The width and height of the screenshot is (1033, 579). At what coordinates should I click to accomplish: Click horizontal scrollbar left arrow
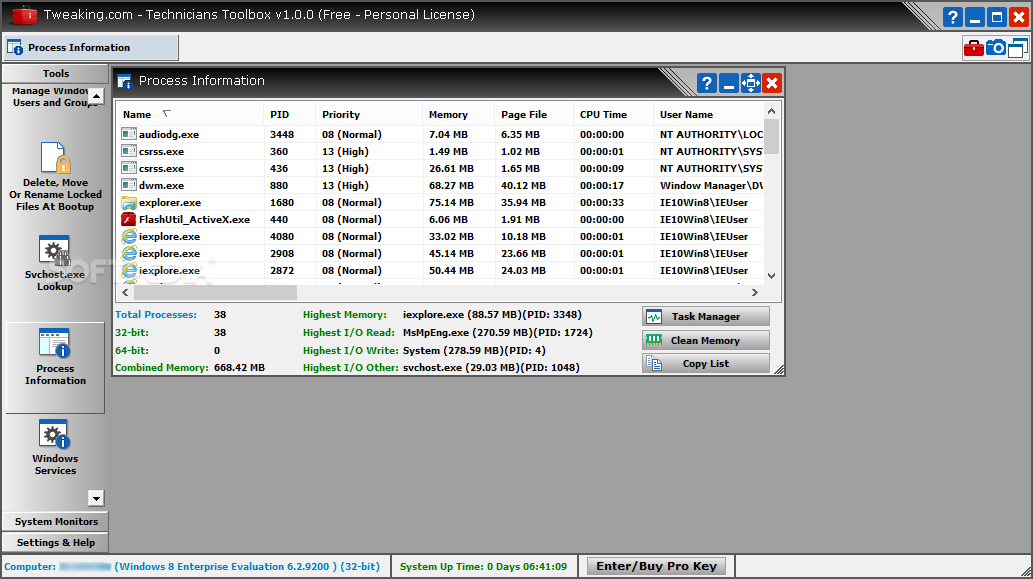click(x=125, y=292)
